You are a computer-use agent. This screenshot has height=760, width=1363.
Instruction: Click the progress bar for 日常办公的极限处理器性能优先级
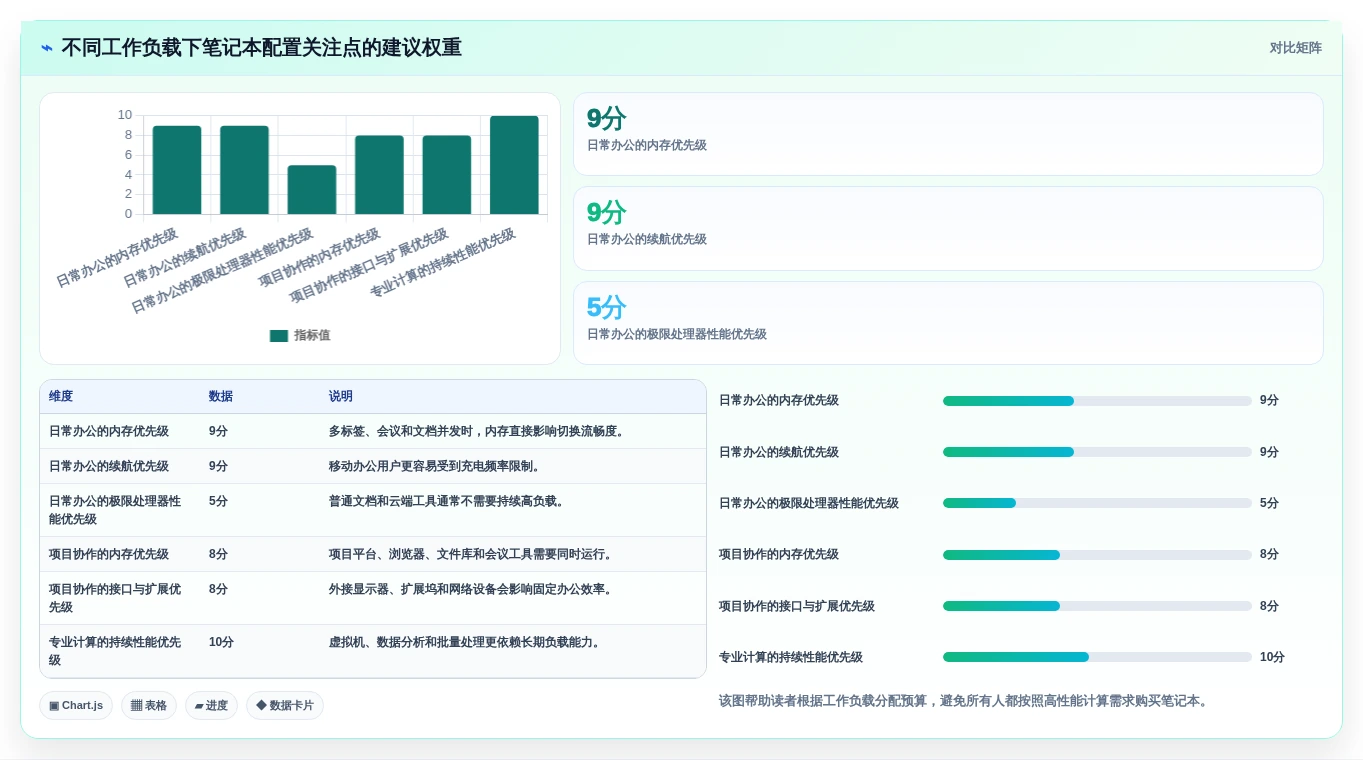click(1097, 503)
